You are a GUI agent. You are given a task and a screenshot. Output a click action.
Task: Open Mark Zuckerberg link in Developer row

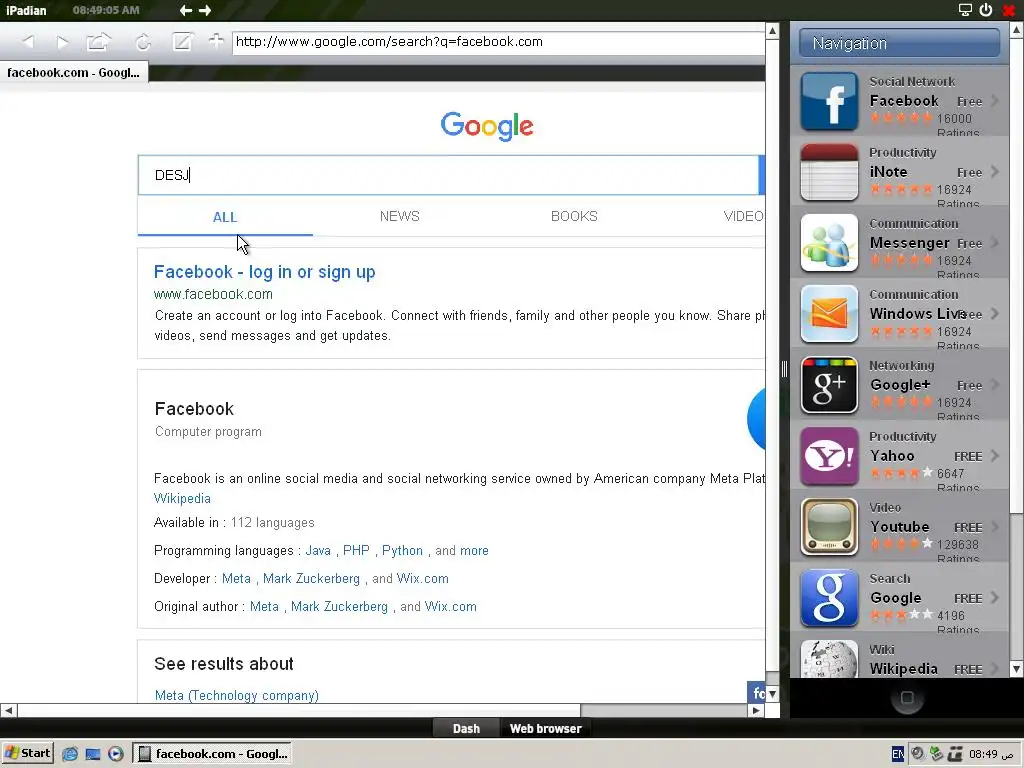point(312,579)
